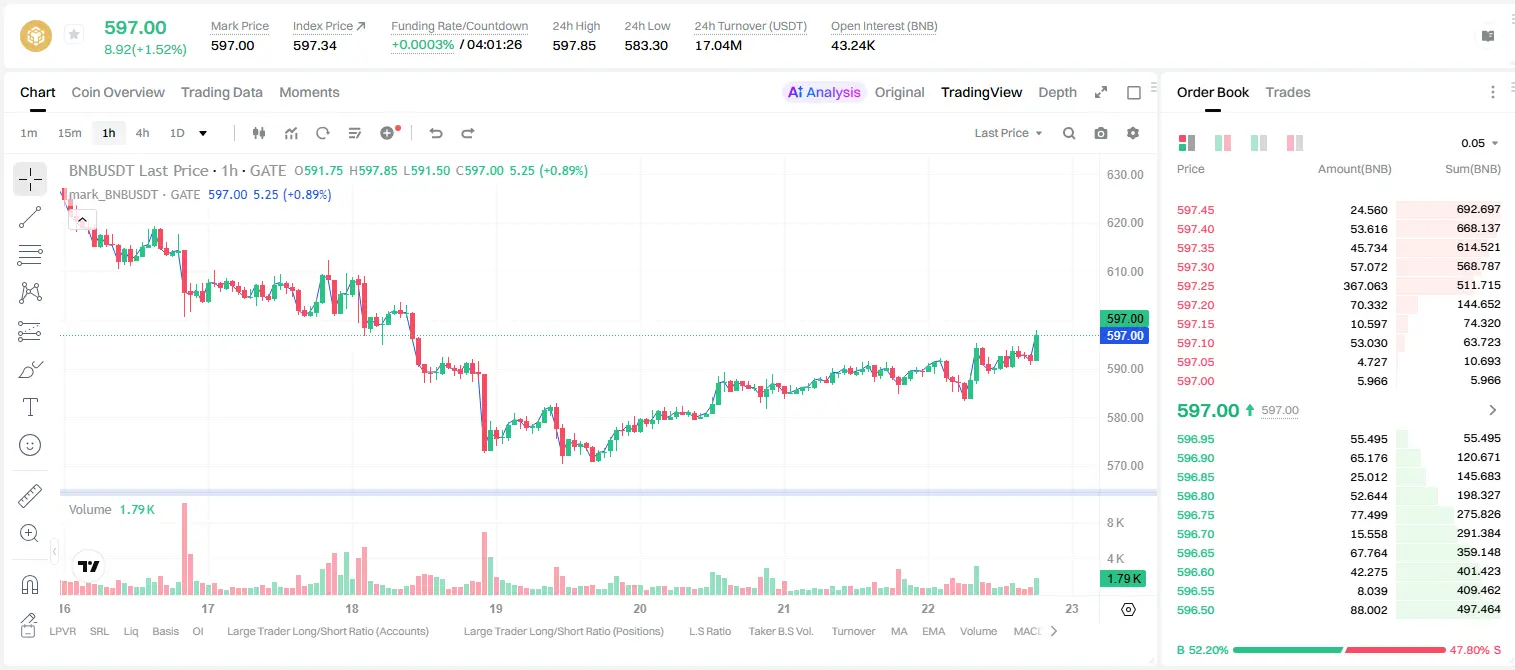Take a chart snapshot with camera icon
Viewport: 1515px width, 670px height.
pyautogui.click(x=1101, y=133)
